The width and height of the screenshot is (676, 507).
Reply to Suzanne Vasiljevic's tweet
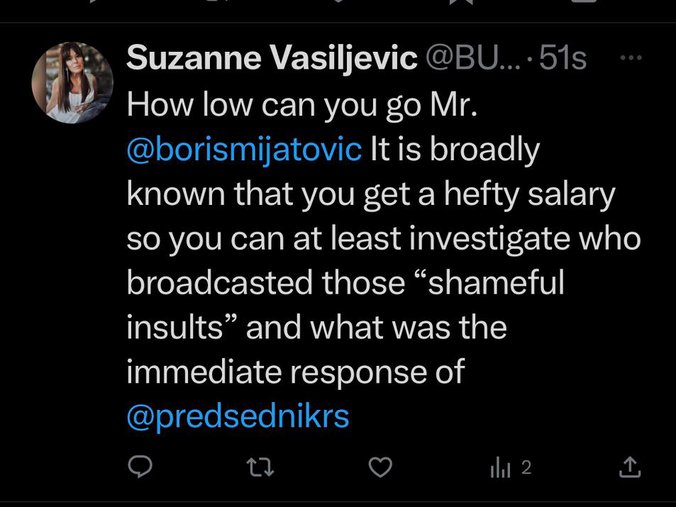[x=141, y=466]
